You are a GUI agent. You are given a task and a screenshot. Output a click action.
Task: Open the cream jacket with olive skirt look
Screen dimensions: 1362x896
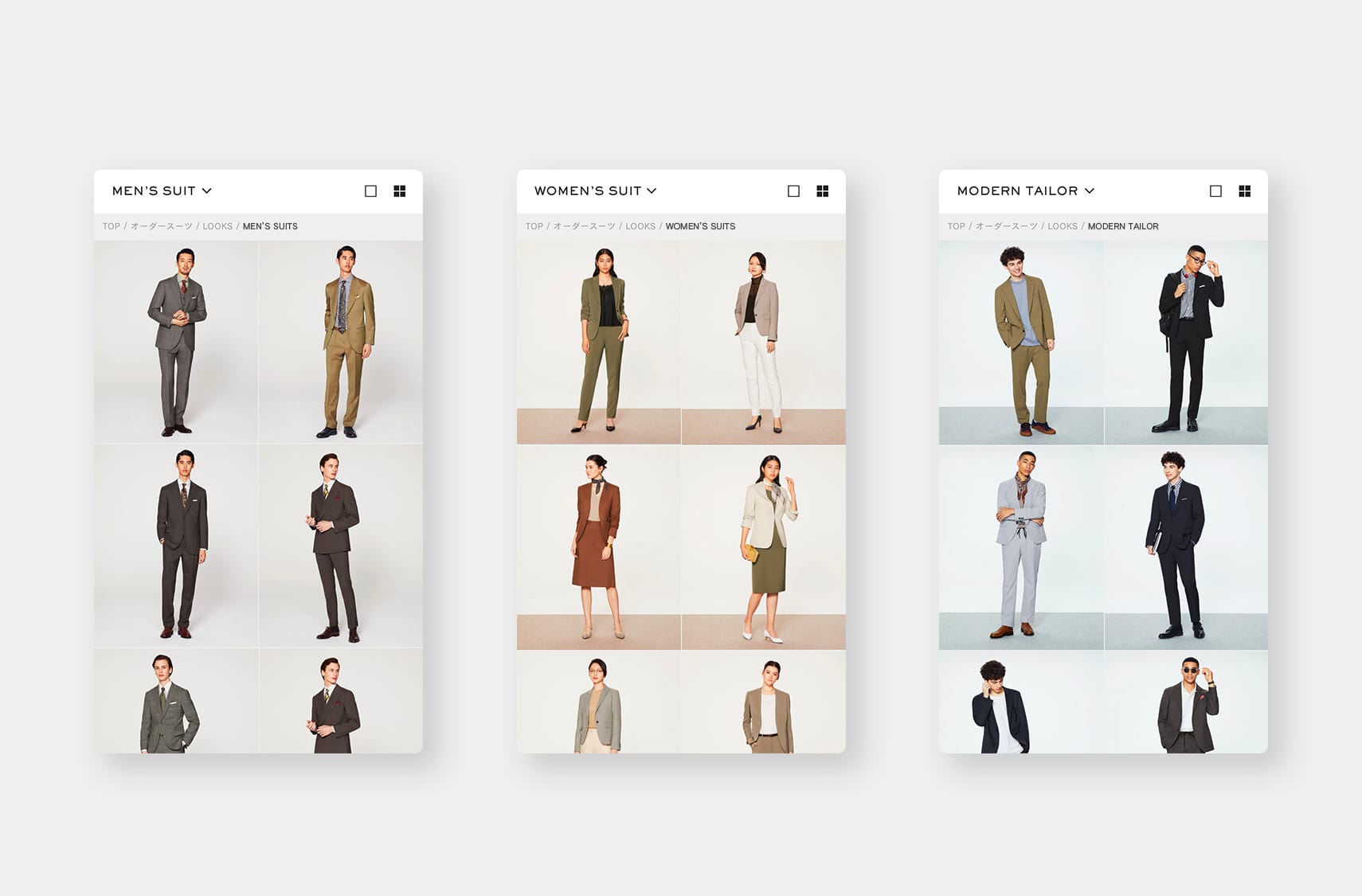point(764,547)
